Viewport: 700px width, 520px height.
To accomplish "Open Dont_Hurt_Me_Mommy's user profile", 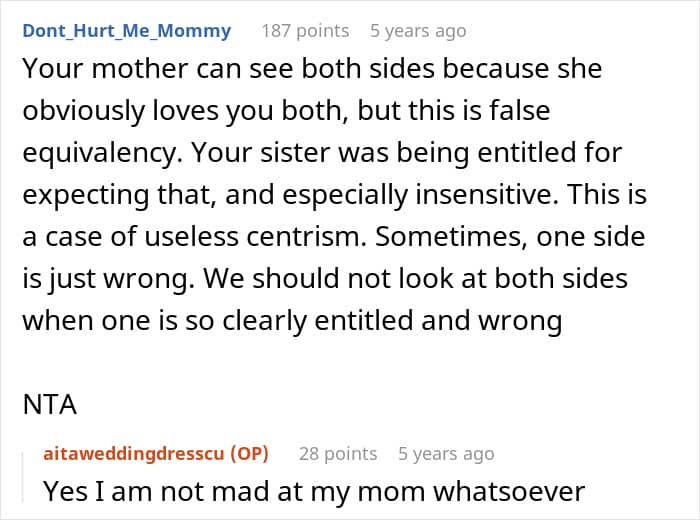I will coord(126,31).
